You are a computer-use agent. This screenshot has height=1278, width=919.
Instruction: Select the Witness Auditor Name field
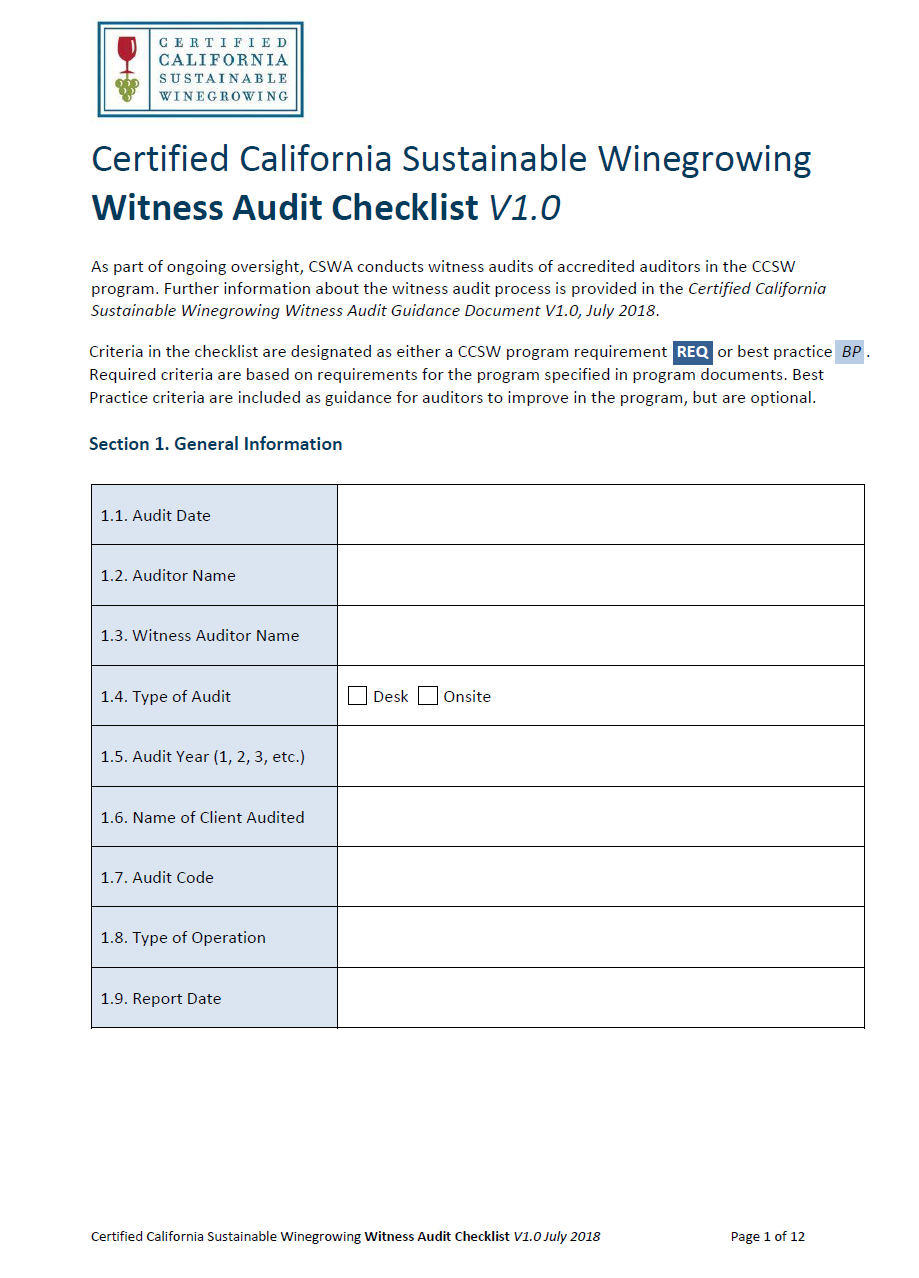[x=600, y=635]
